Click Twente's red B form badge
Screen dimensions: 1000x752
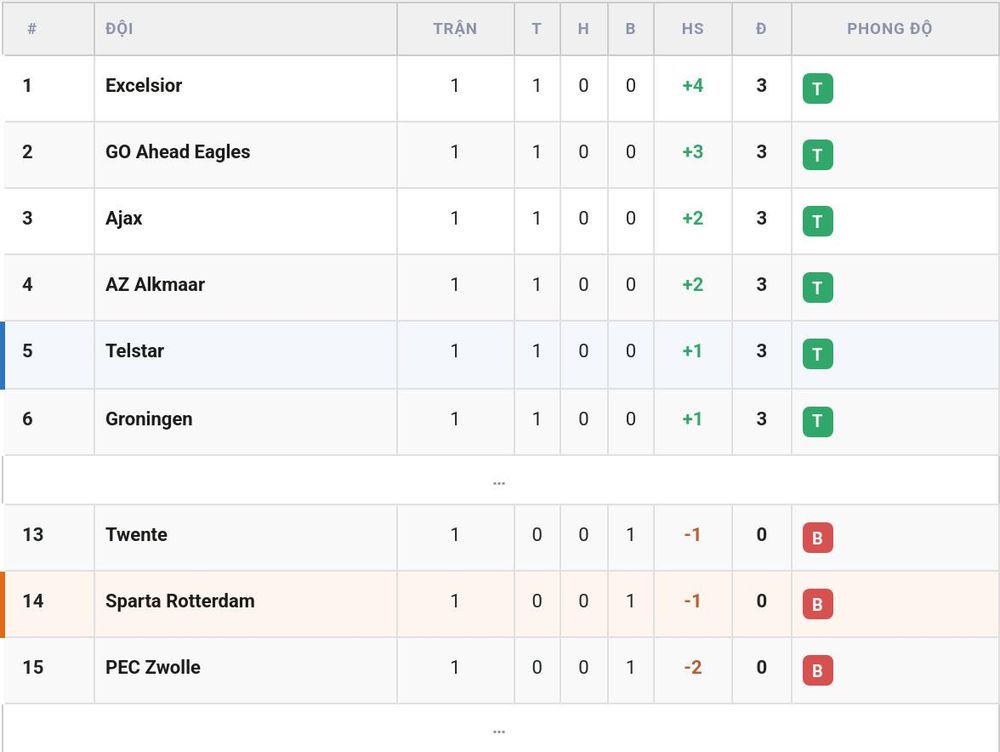pos(818,538)
